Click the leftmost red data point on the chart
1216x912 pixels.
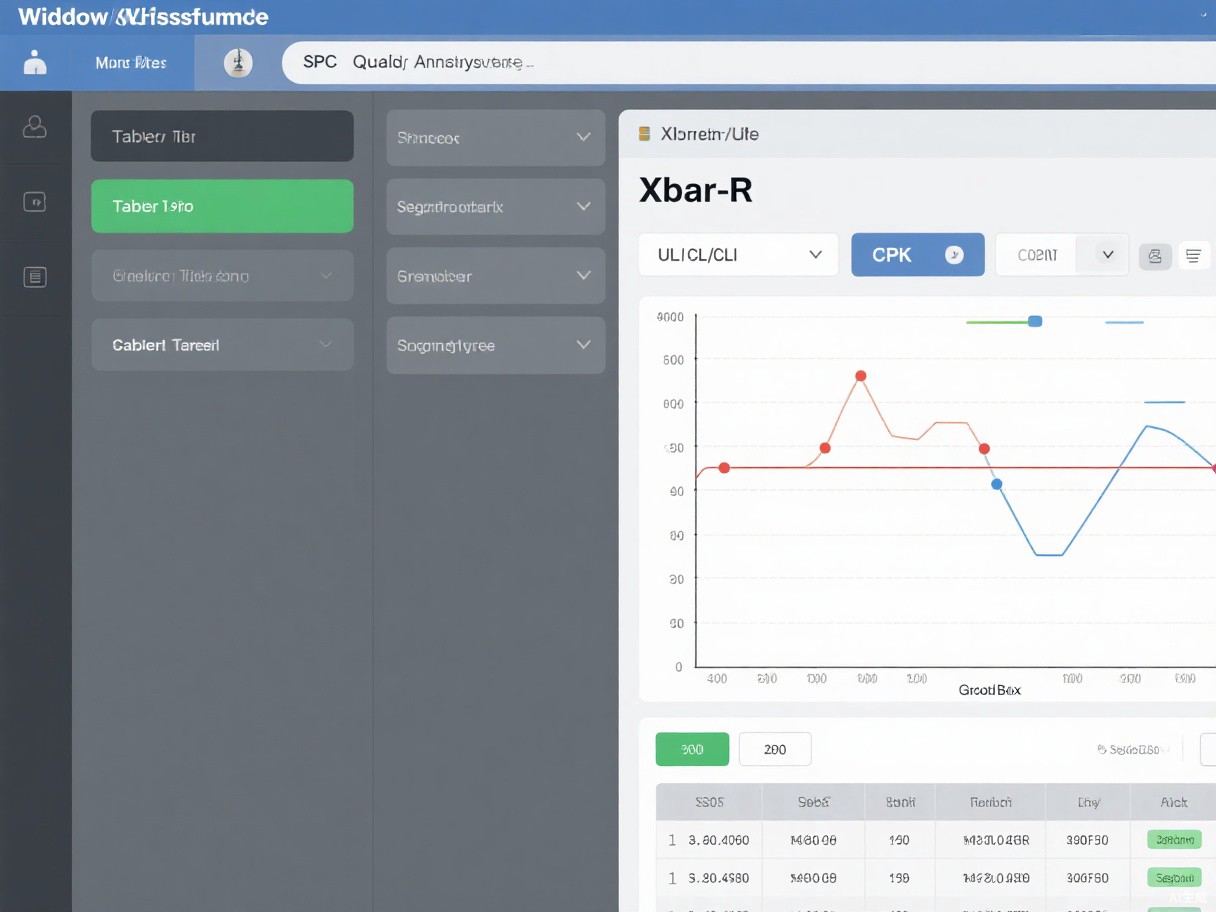724,468
